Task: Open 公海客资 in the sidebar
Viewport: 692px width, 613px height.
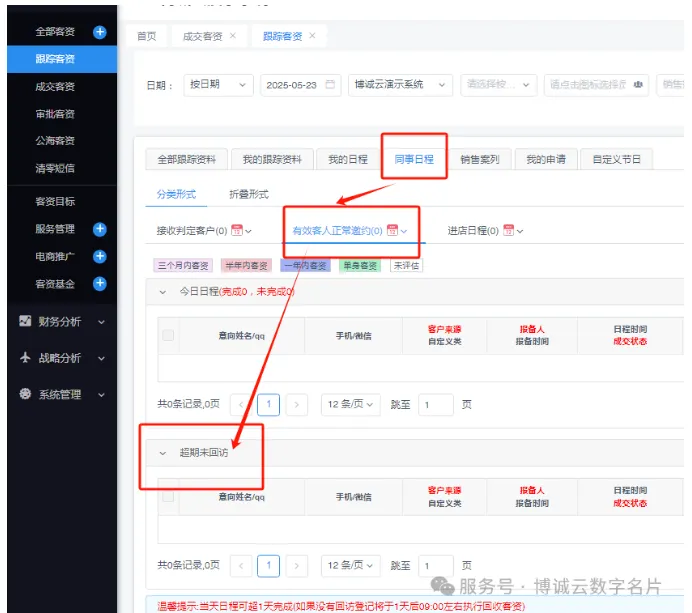Action: [x=55, y=141]
